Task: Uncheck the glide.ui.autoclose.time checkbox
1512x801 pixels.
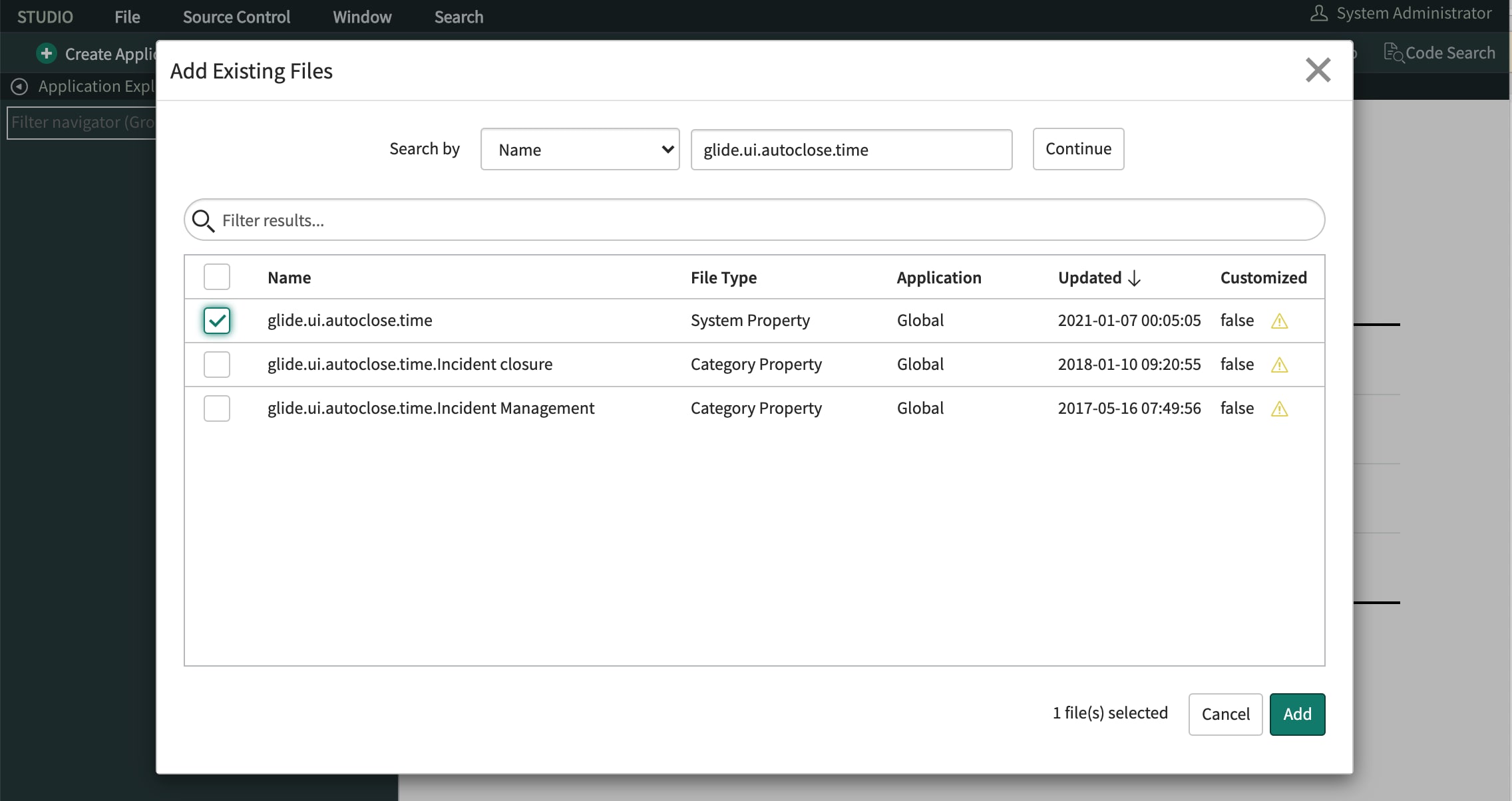Action: (x=217, y=321)
